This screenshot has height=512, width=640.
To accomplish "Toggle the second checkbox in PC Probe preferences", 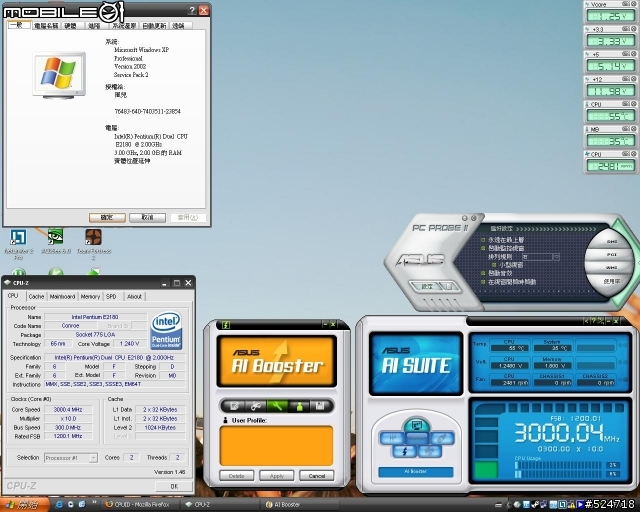I will pos(483,248).
